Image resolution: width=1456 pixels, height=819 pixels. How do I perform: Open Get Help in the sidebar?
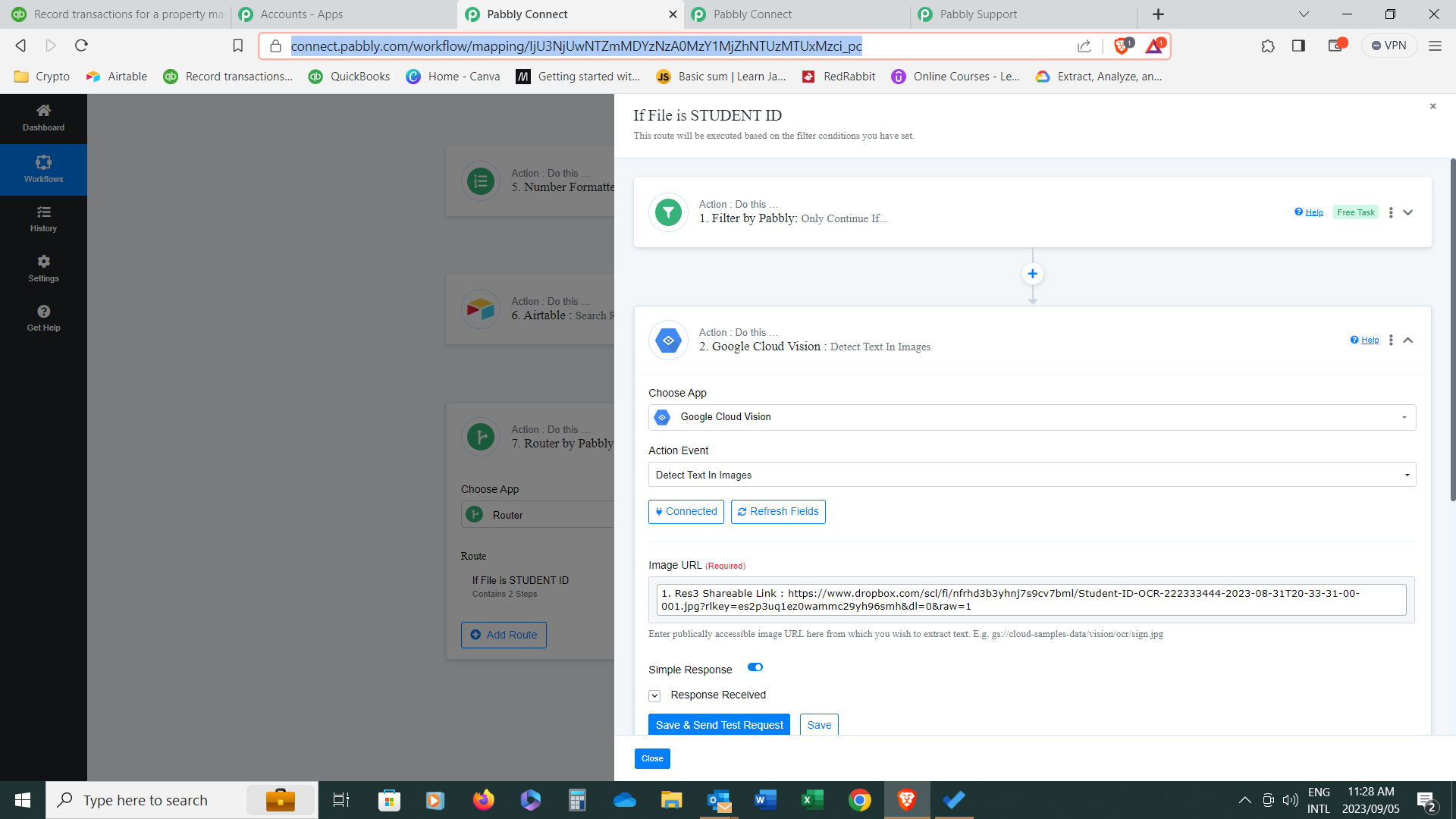pos(43,318)
